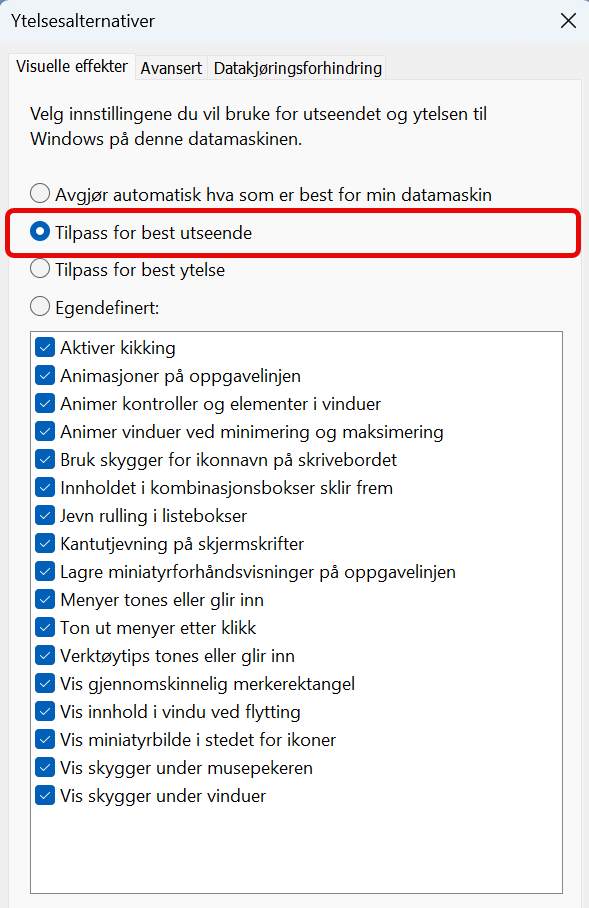
Task: Toggle 'Animer kontroller og elementer i vinduer'
Action: pyautogui.click(x=45, y=404)
